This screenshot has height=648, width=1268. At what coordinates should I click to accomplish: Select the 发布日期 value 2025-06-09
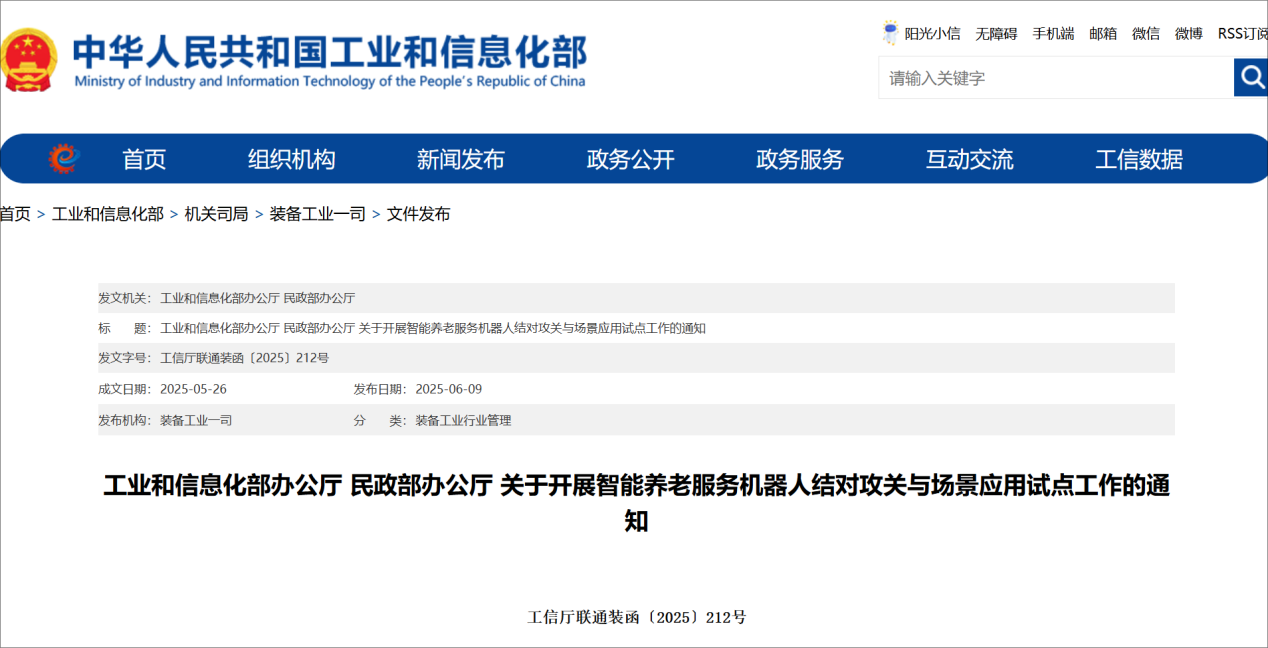pos(448,389)
